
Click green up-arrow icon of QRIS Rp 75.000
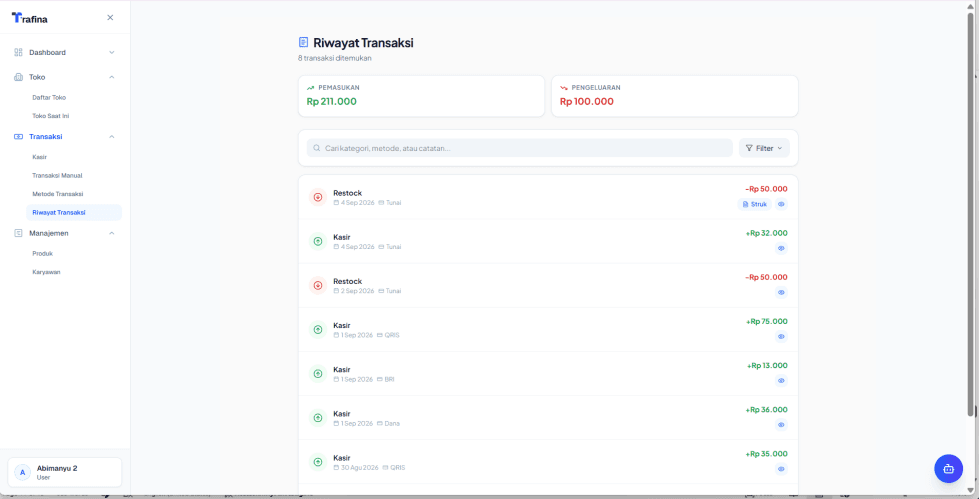[x=318, y=330]
